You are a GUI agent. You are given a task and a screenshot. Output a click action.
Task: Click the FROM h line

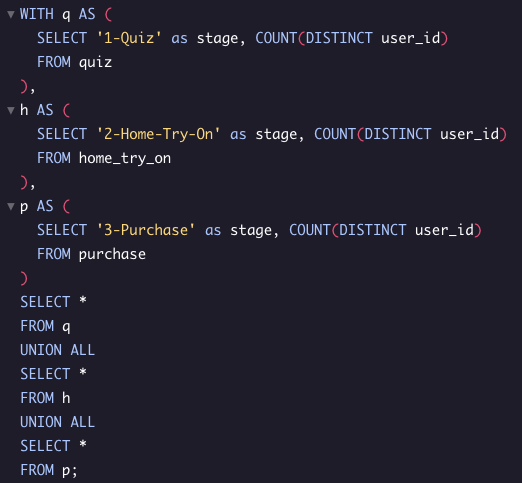point(45,398)
